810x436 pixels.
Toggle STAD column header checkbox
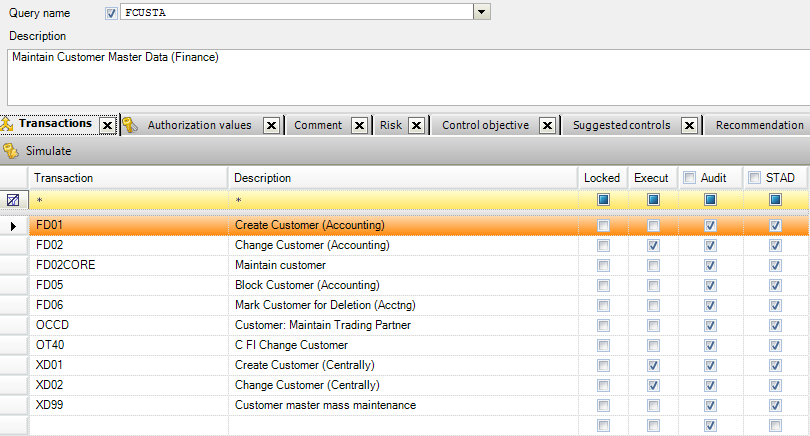click(x=755, y=178)
